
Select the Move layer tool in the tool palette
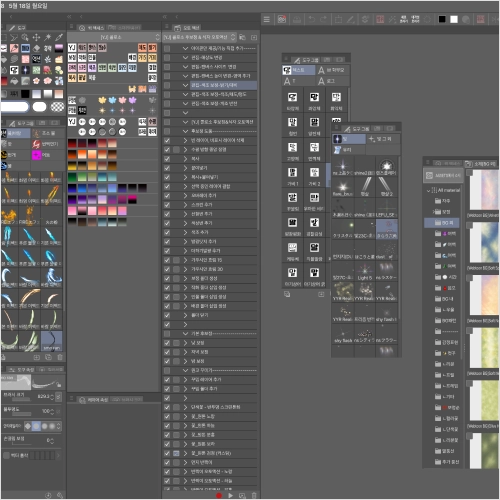36,37
